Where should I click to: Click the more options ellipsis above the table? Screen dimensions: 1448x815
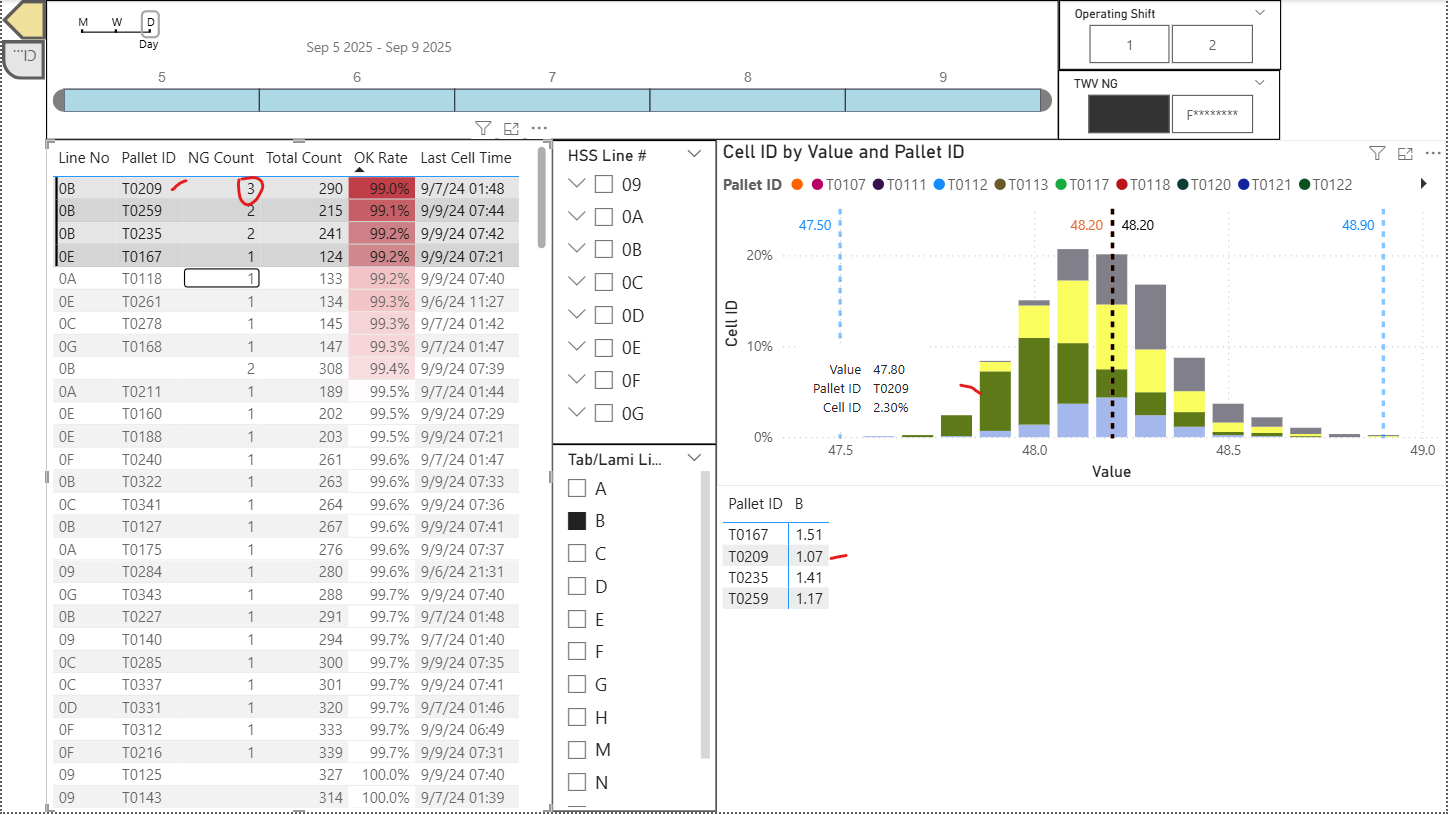(x=539, y=128)
